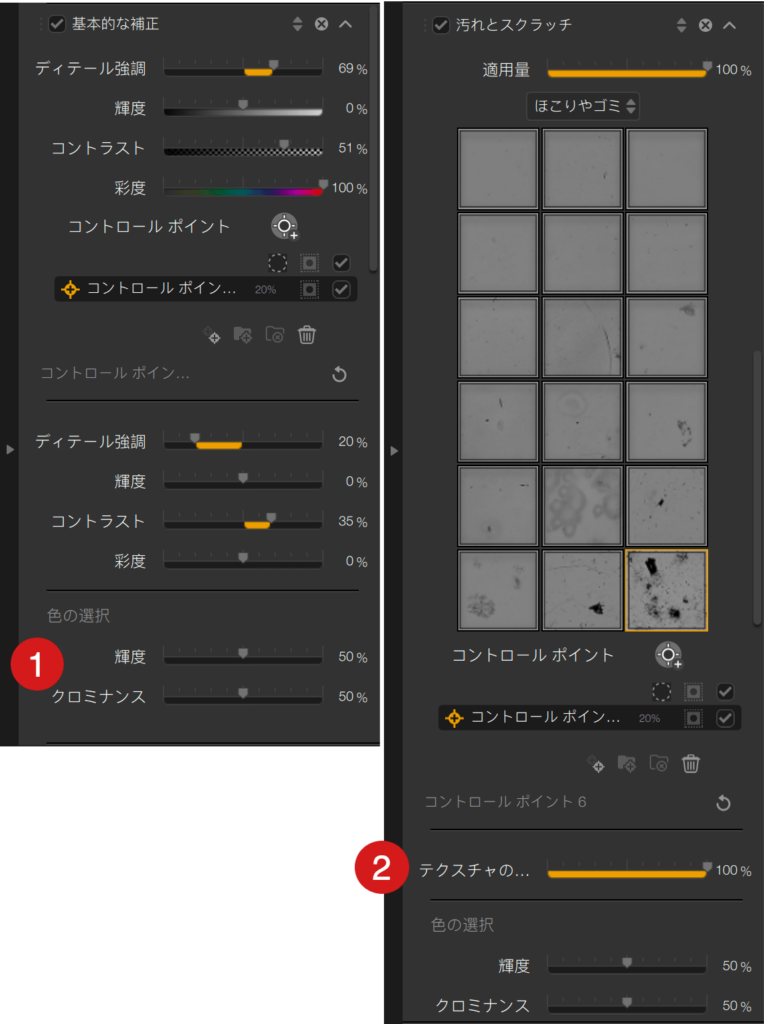This screenshot has width=764, height=1024.
Task: Toggle mask display icon in left control point row
Action: 310,289
